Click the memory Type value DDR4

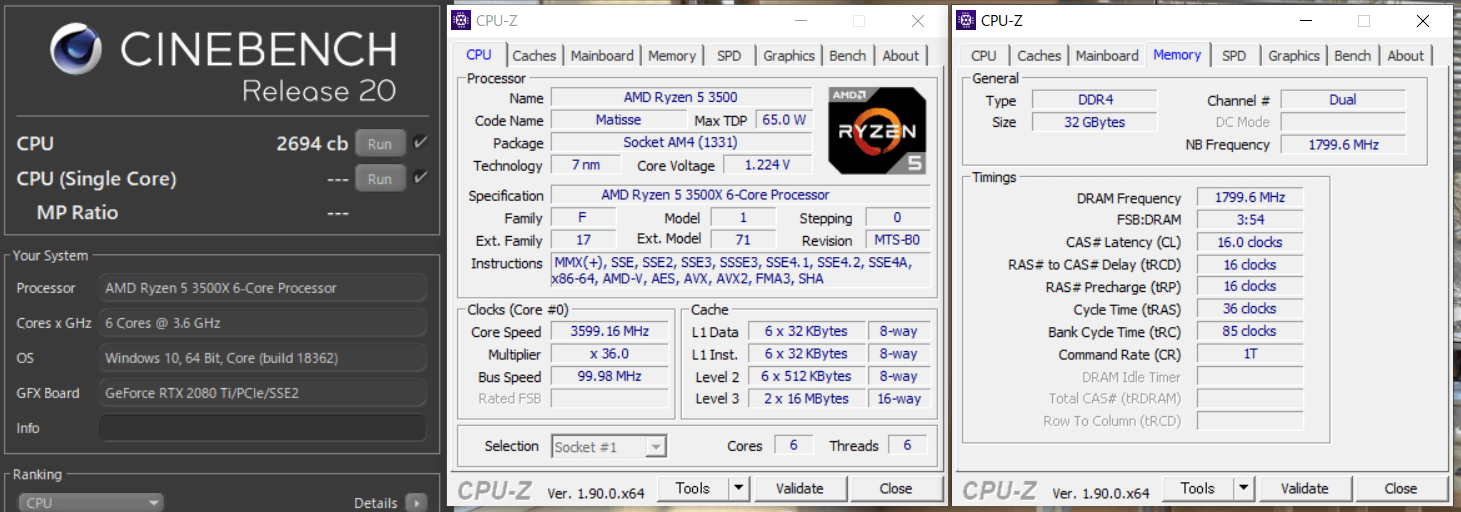click(x=1094, y=99)
